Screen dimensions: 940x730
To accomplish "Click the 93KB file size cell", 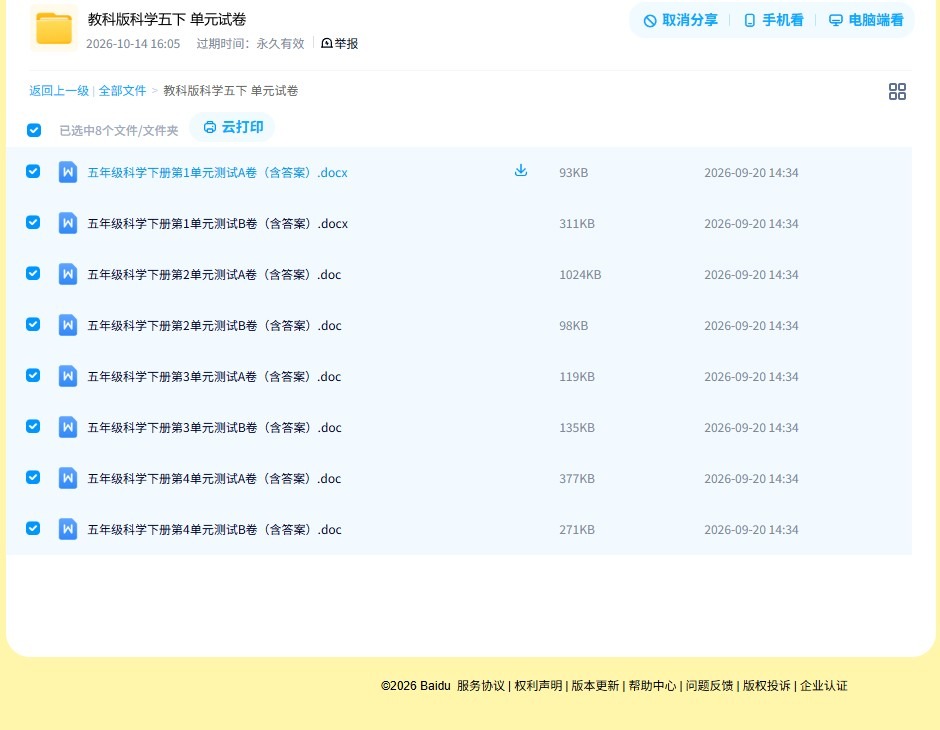I will pos(574,173).
